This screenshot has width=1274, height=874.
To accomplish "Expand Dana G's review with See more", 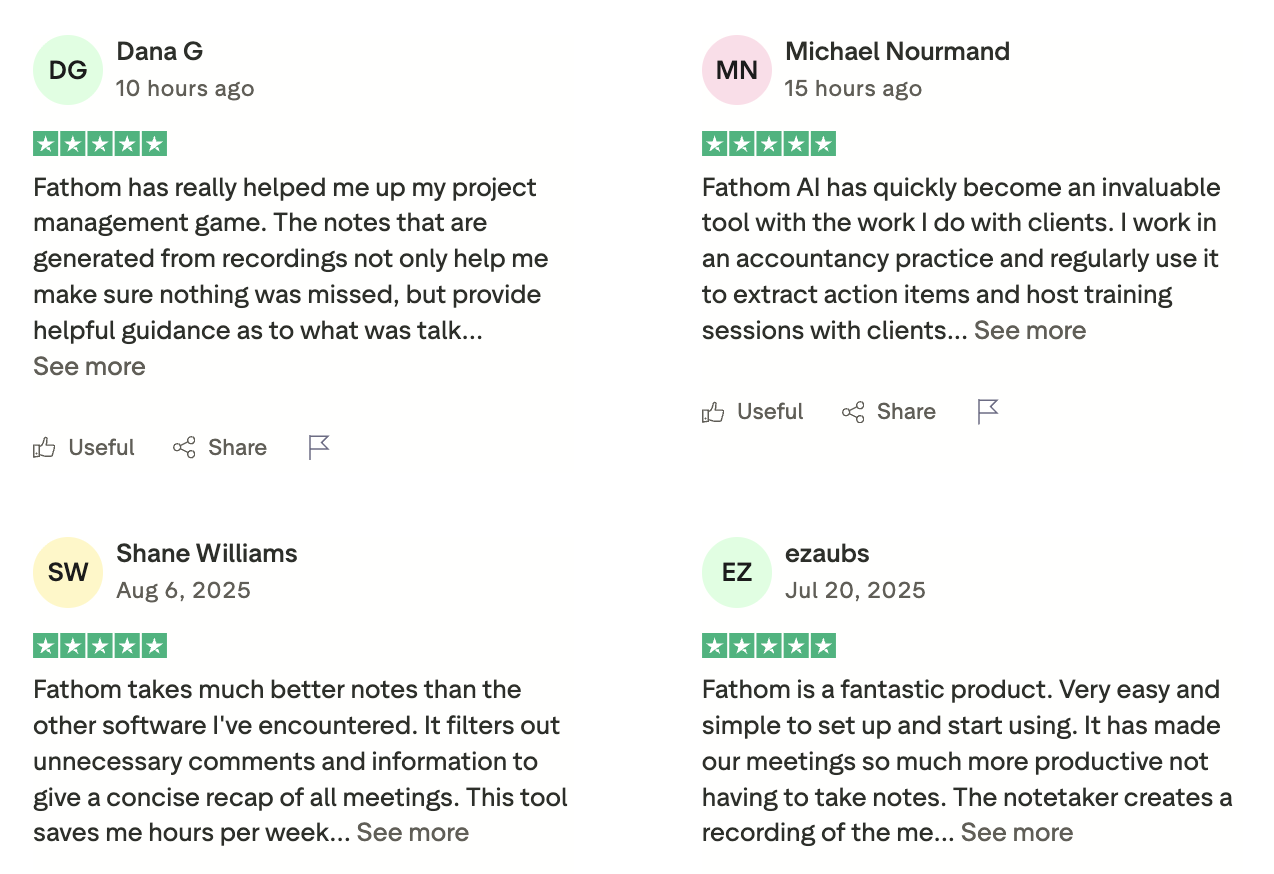I will [89, 366].
